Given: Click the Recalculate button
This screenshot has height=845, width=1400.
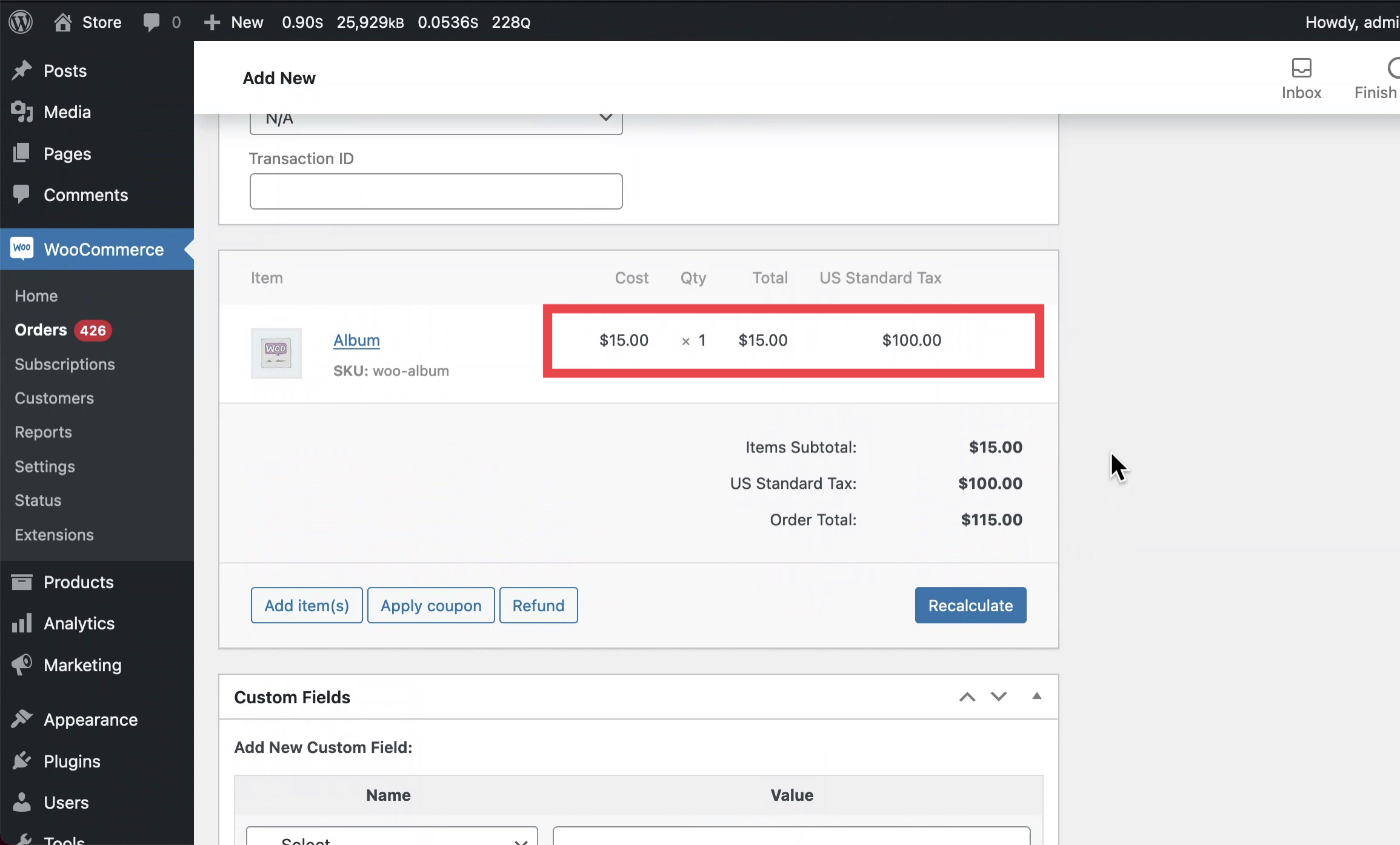Looking at the screenshot, I should [970, 605].
